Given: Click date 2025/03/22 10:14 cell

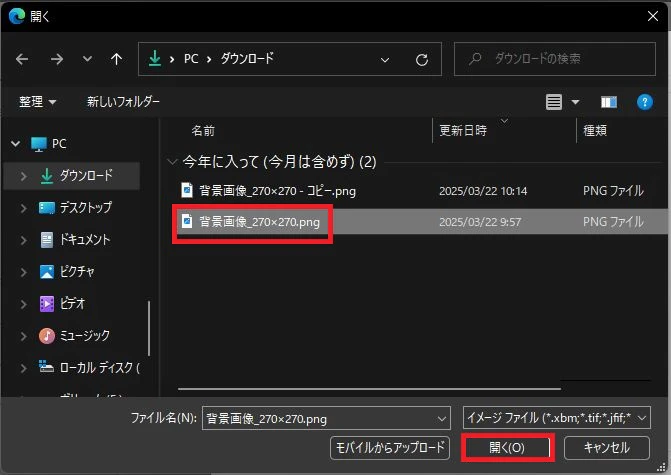Looking at the screenshot, I should [x=483, y=191].
